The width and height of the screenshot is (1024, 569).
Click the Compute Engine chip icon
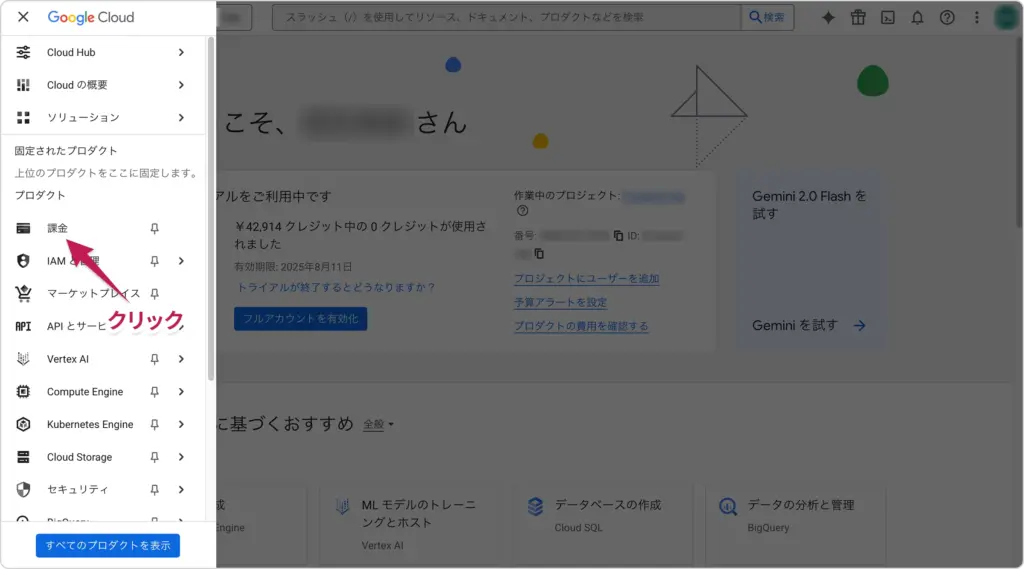tap(23, 391)
